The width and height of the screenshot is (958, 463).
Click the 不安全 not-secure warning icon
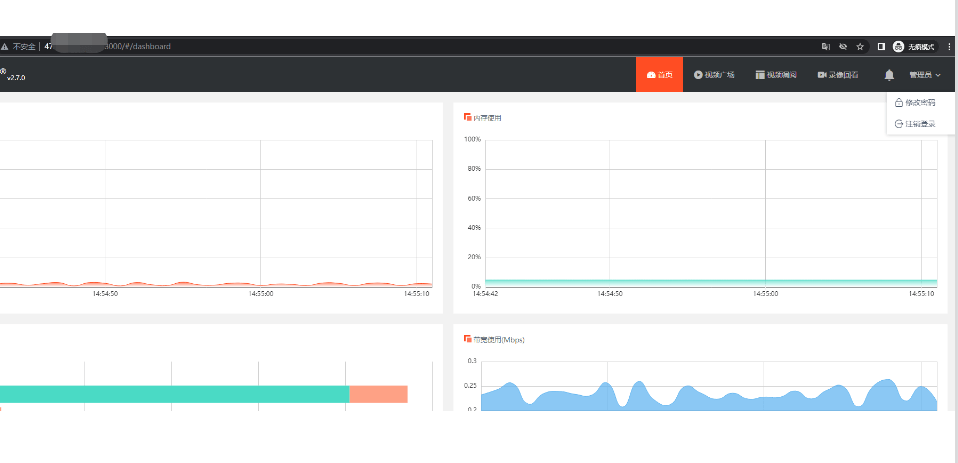coord(4,46)
